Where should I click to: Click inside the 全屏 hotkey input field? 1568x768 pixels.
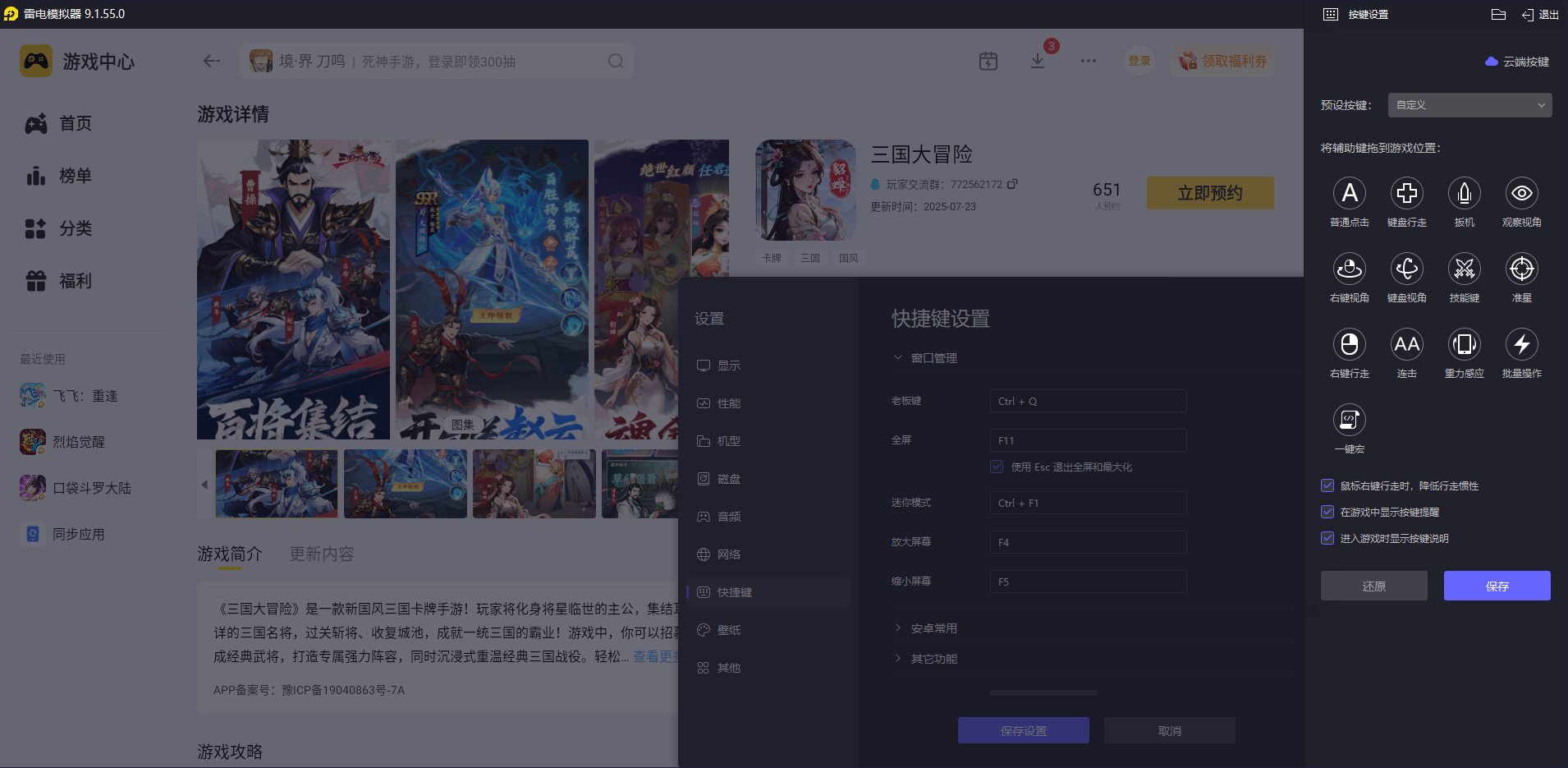click(x=1088, y=440)
